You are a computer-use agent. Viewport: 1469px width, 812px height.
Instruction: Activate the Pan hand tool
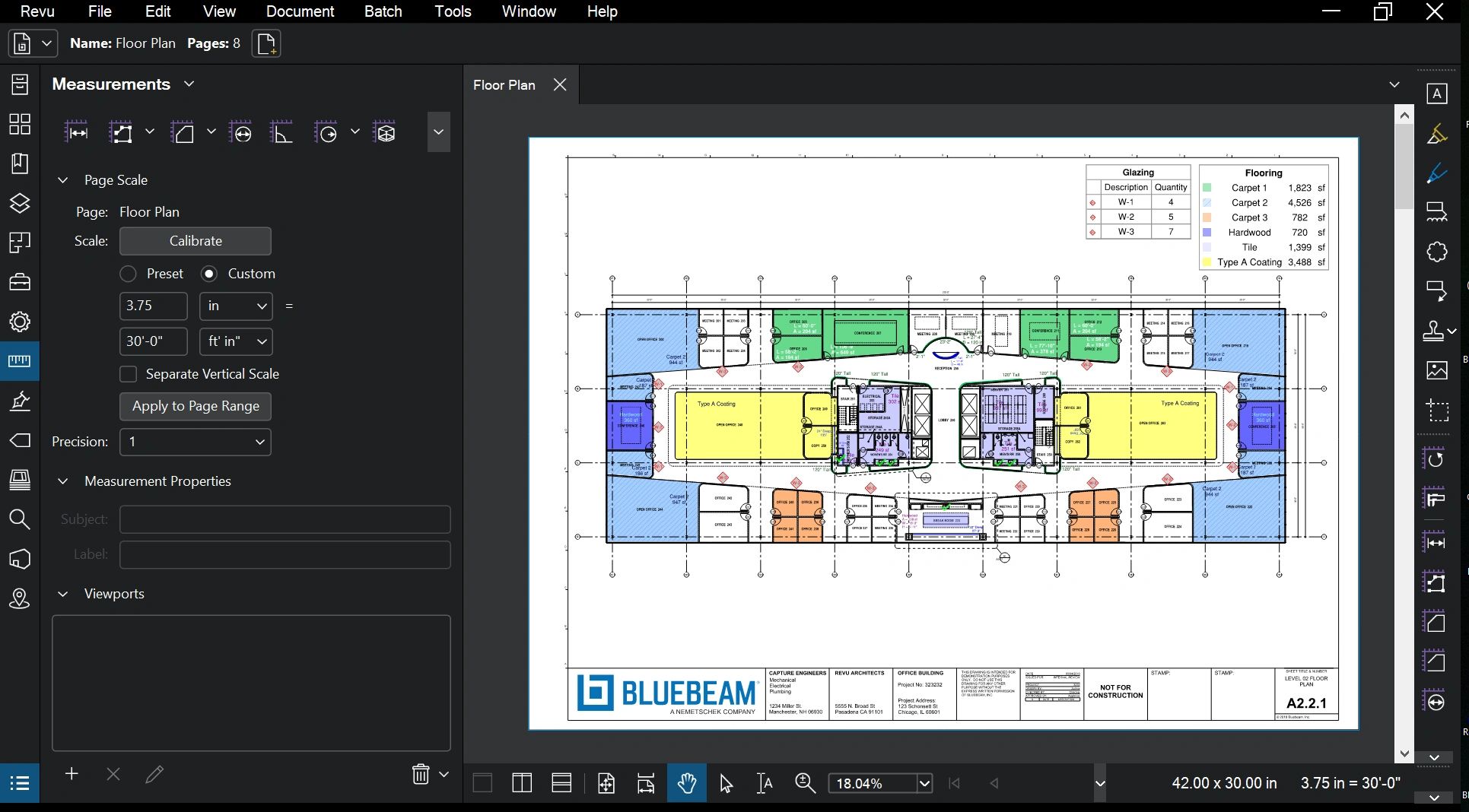coord(686,783)
